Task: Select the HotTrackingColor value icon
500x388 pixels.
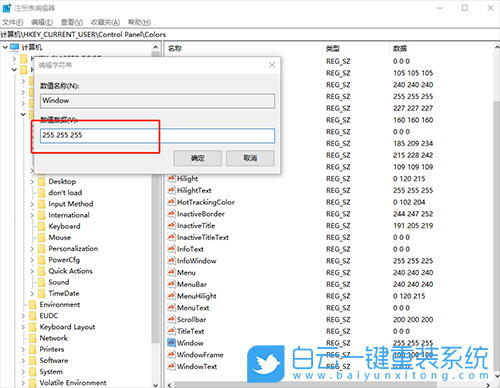Action: 171,202
